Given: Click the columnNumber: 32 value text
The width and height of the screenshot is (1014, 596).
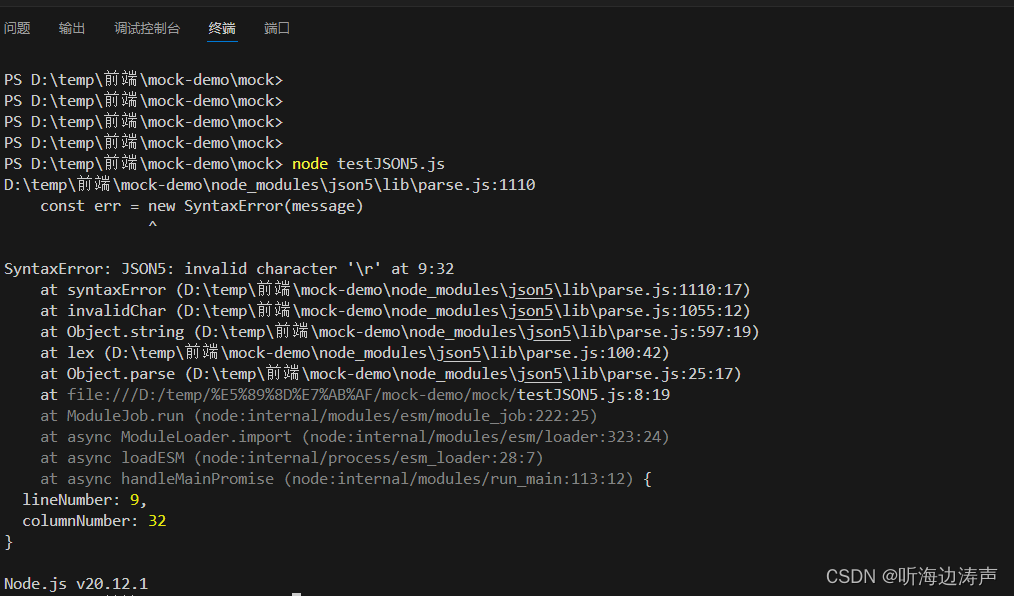Looking at the screenshot, I should point(158,520).
